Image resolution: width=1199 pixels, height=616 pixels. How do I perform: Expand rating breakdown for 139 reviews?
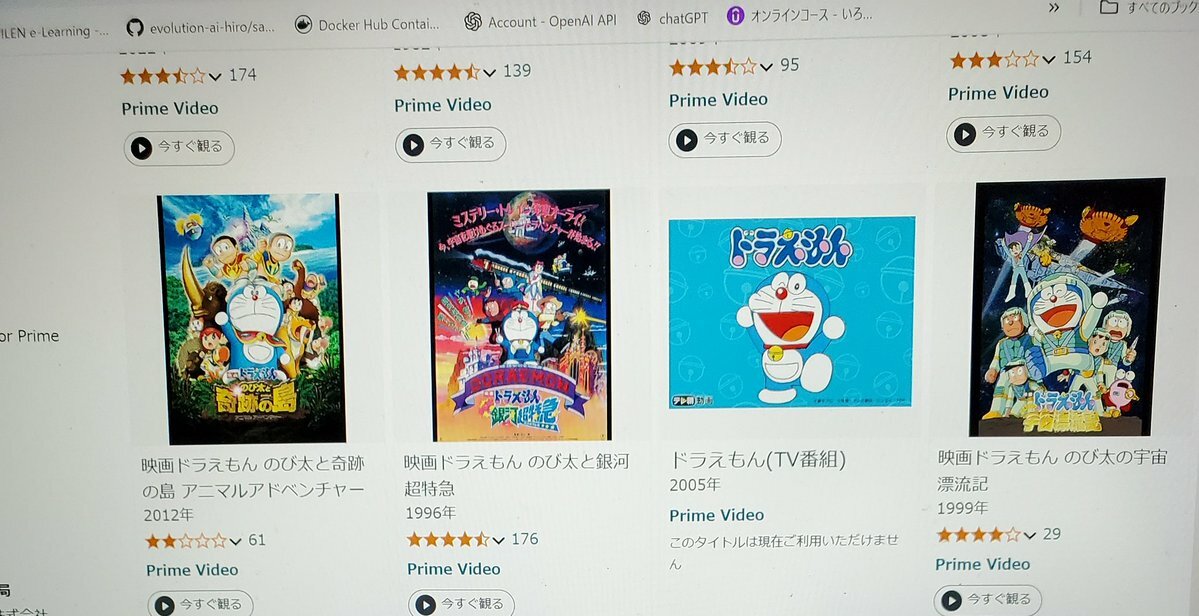(x=489, y=73)
